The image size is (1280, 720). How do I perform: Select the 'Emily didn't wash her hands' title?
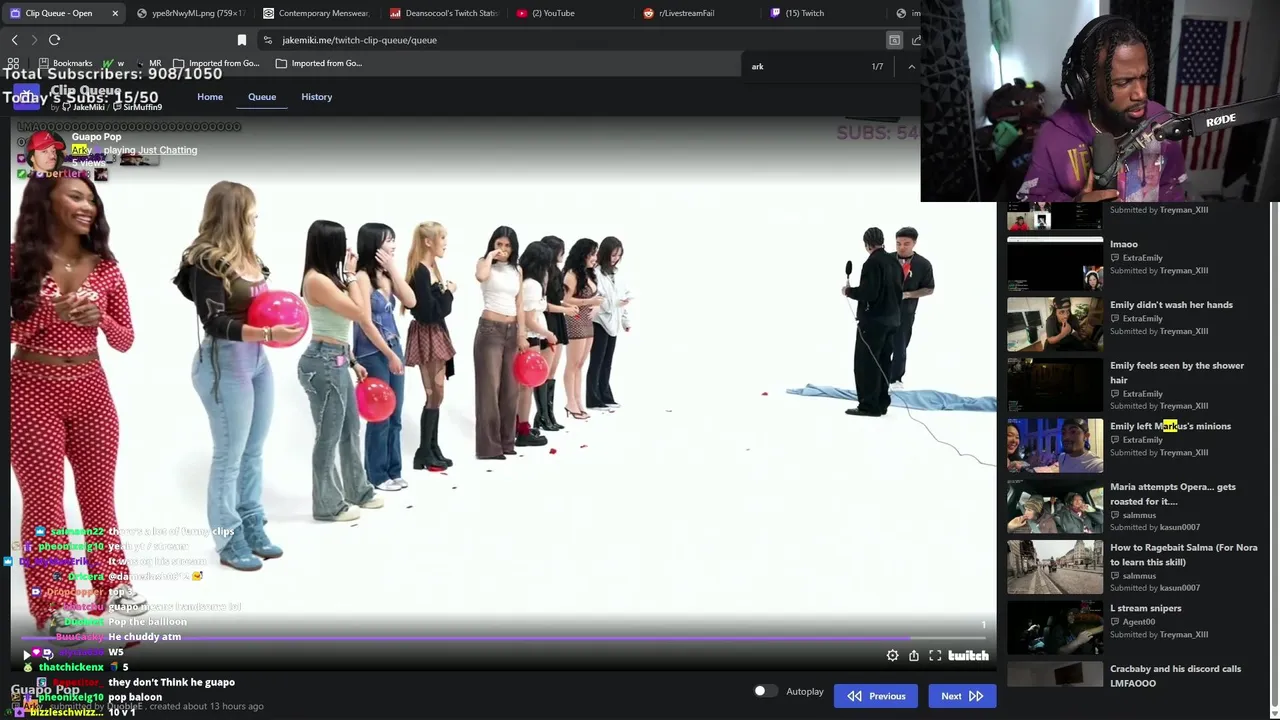click(1171, 305)
